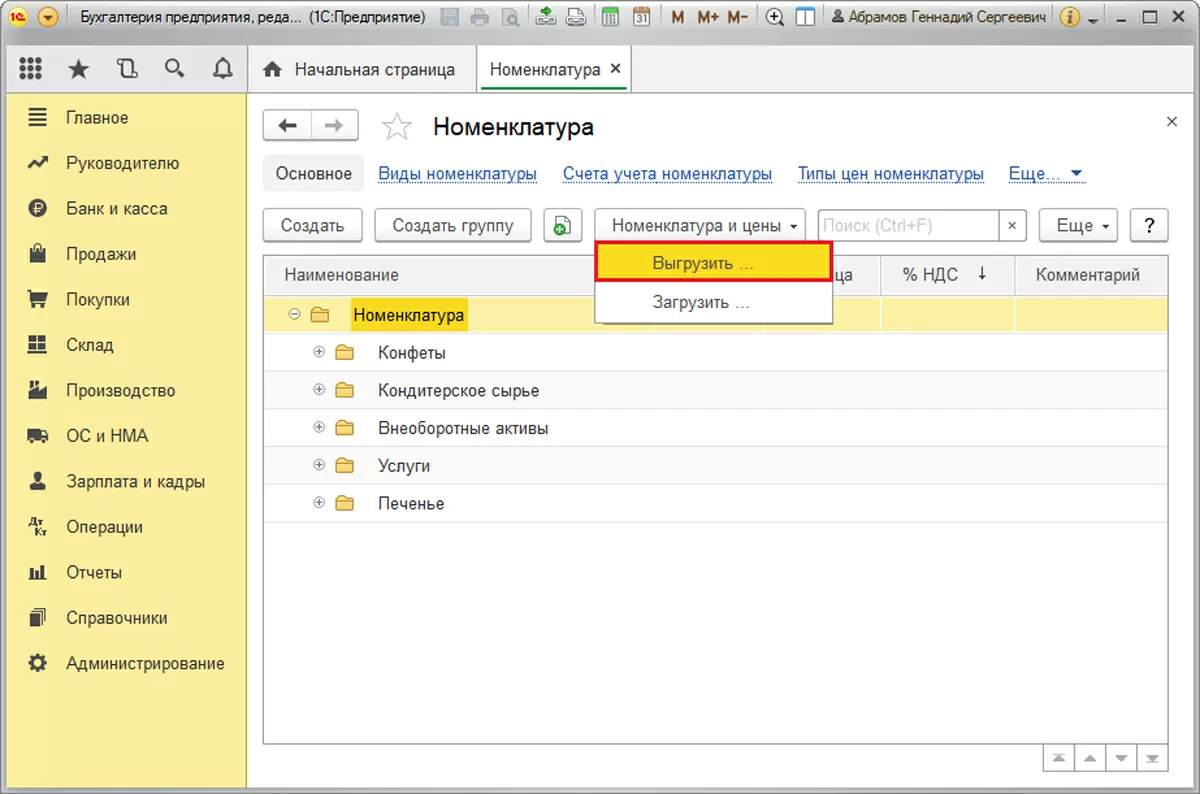
Task: Select Выгрузить from the dropdown menu
Action: tap(713, 264)
